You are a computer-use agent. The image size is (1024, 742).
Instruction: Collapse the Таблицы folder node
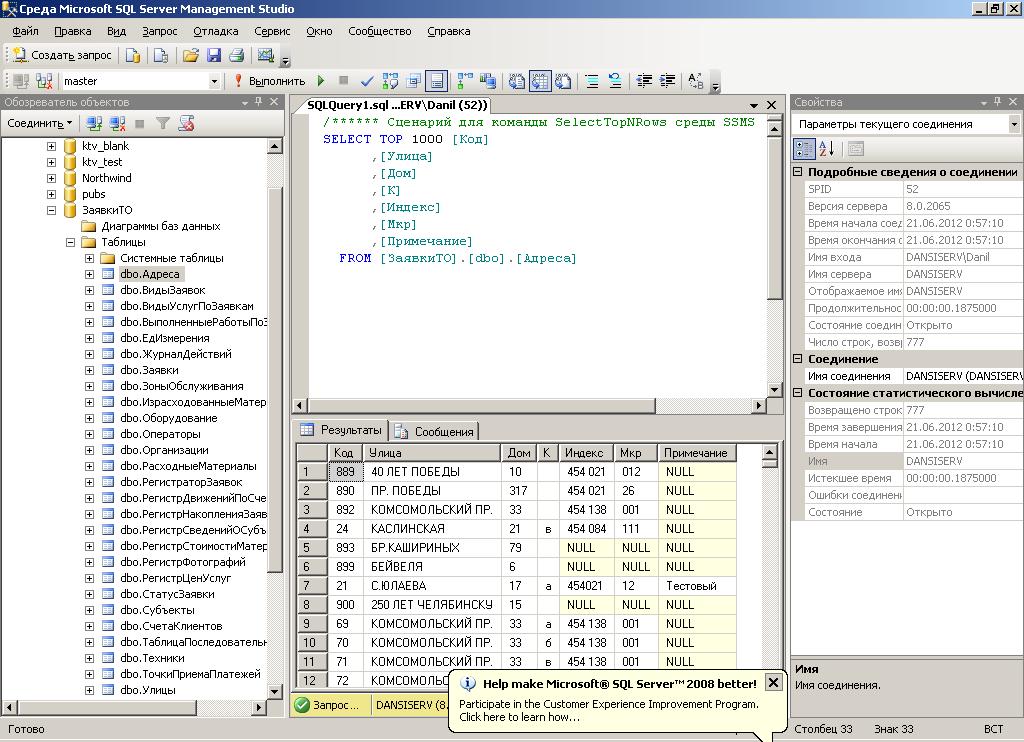tap(71, 242)
